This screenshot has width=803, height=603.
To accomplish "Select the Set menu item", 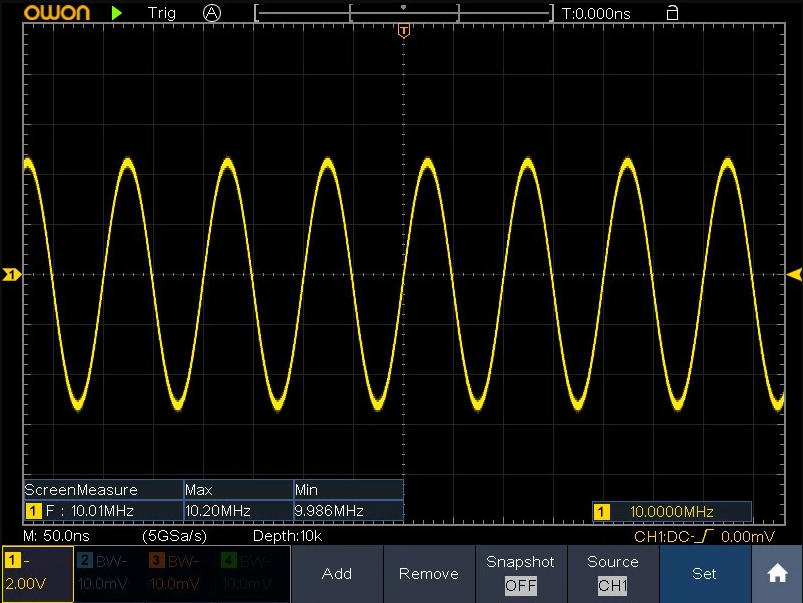I will click(x=704, y=574).
